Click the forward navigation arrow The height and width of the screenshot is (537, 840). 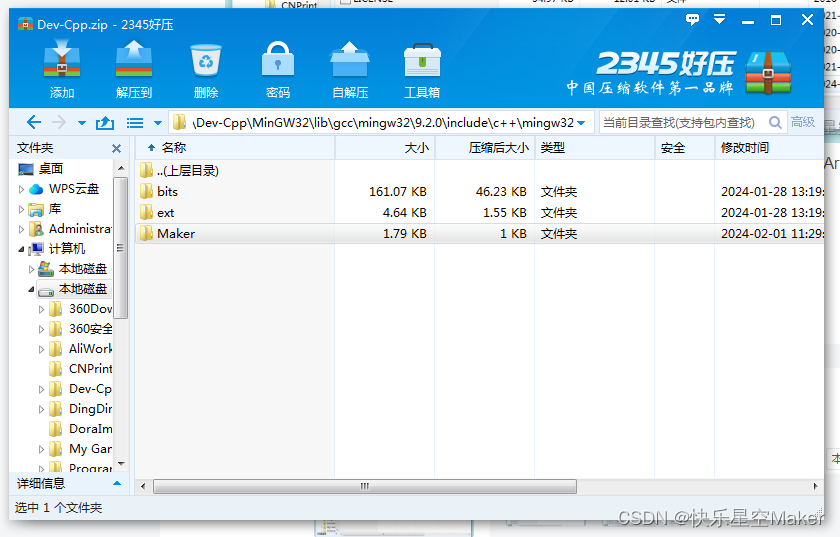coord(59,123)
